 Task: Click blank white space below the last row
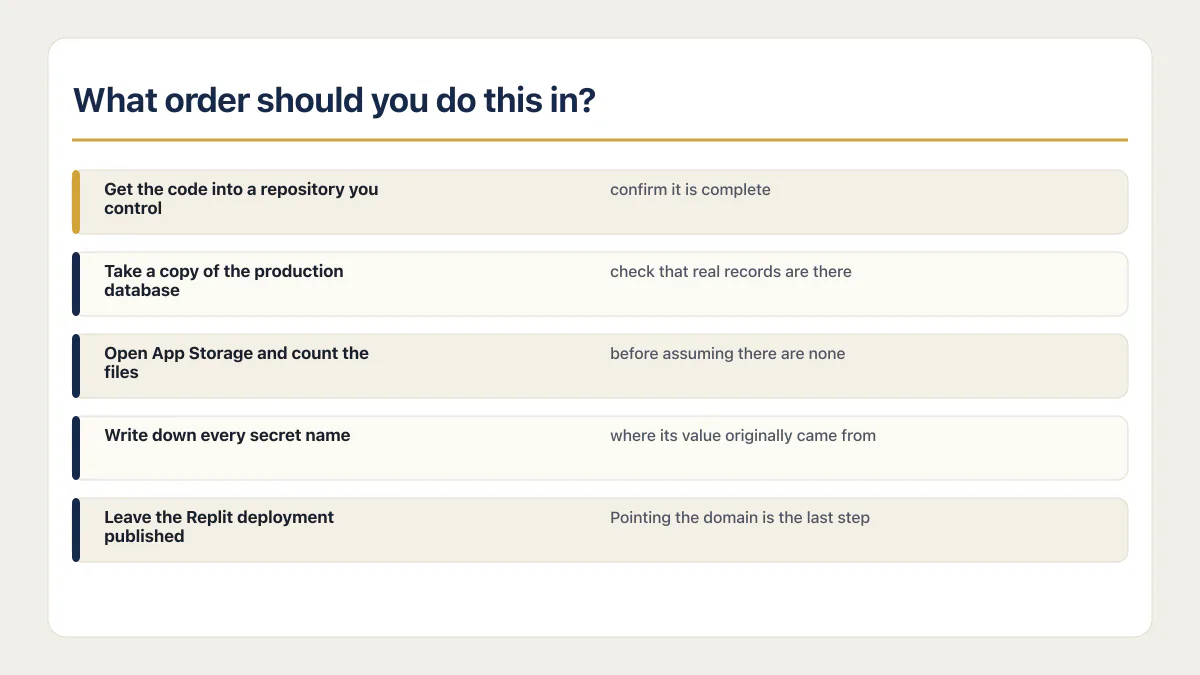click(x=600, y=598)
